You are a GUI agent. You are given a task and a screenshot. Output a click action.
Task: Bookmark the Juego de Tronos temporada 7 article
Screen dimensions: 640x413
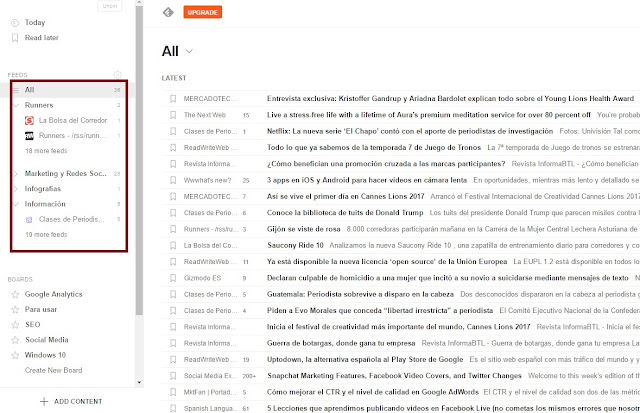coord(173,148)
